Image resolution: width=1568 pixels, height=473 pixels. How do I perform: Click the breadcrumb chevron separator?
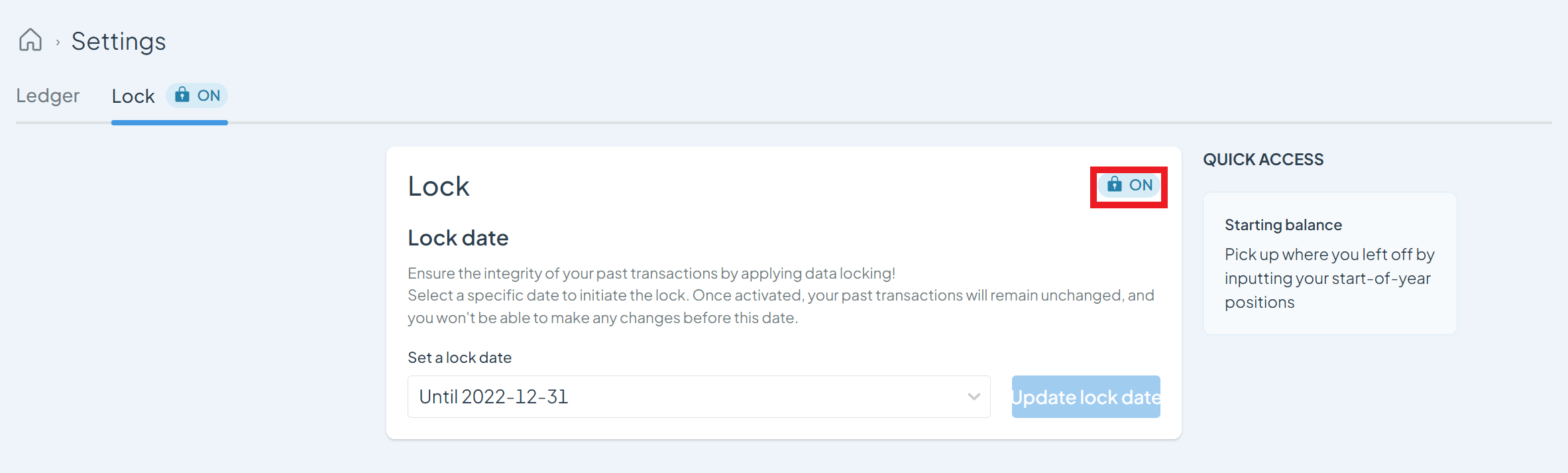coord(58,42)
